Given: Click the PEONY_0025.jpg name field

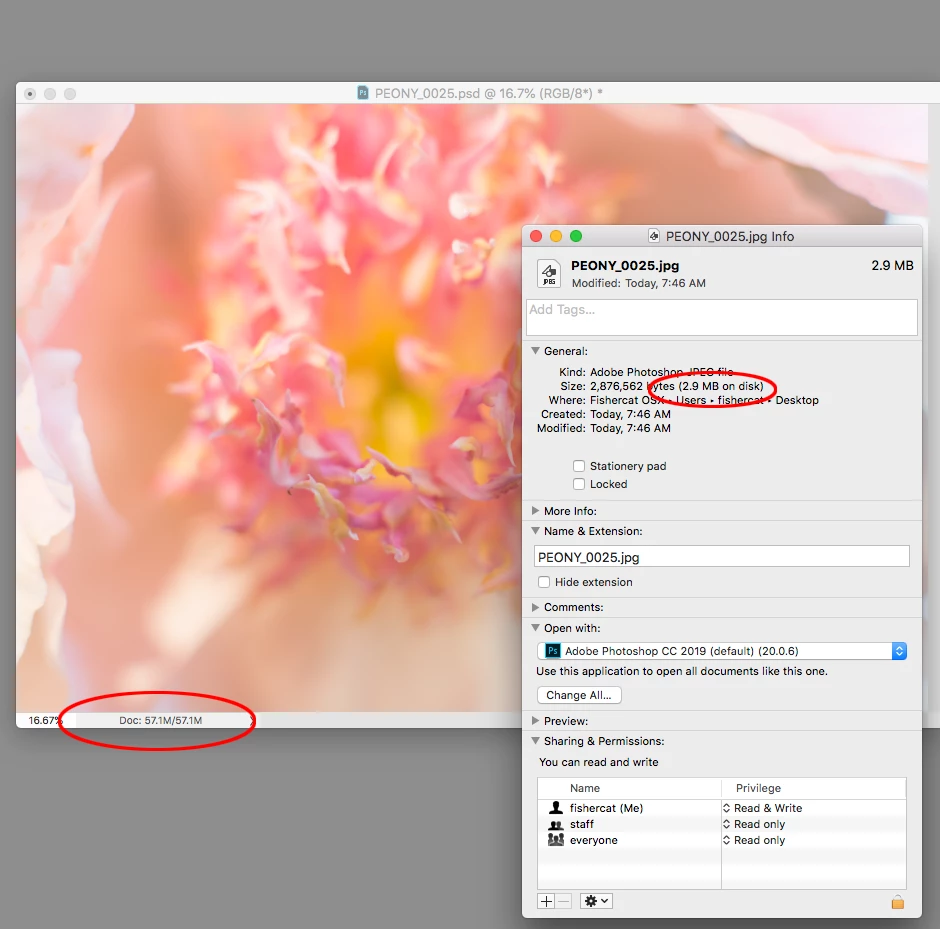Looking at the screenshot, I should [x=722, y=557].
